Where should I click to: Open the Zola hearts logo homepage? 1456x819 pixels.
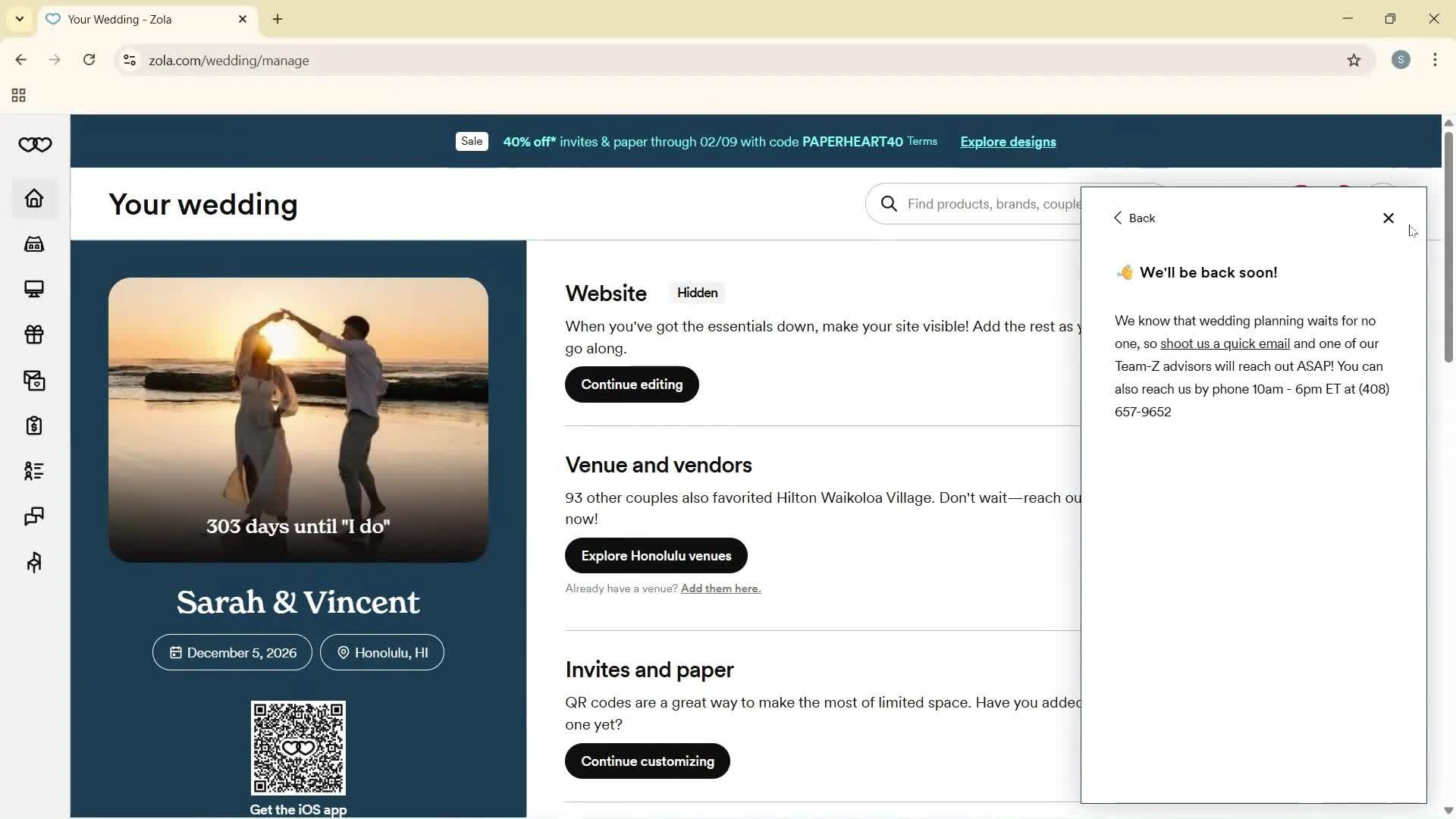click(x=33, y=144)
